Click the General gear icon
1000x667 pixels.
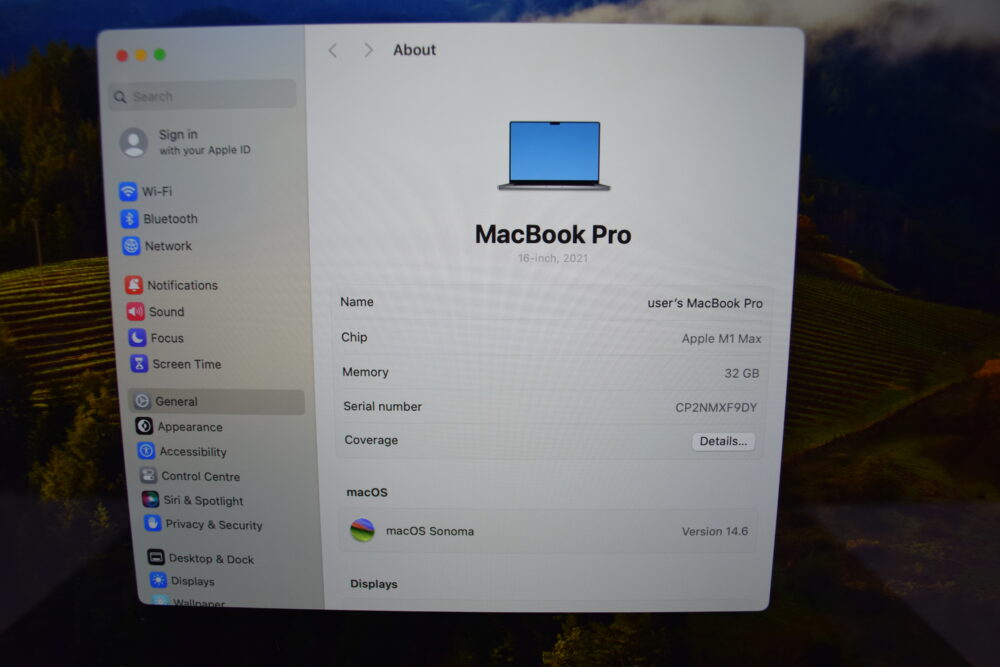[x=142, y=401]
